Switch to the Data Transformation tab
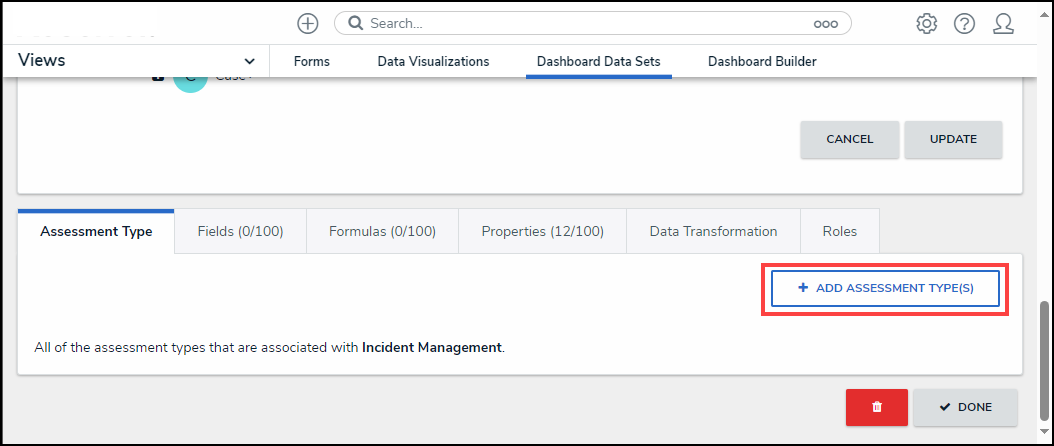This screenshot has height=446, width=1054. (x=713, y=231)
